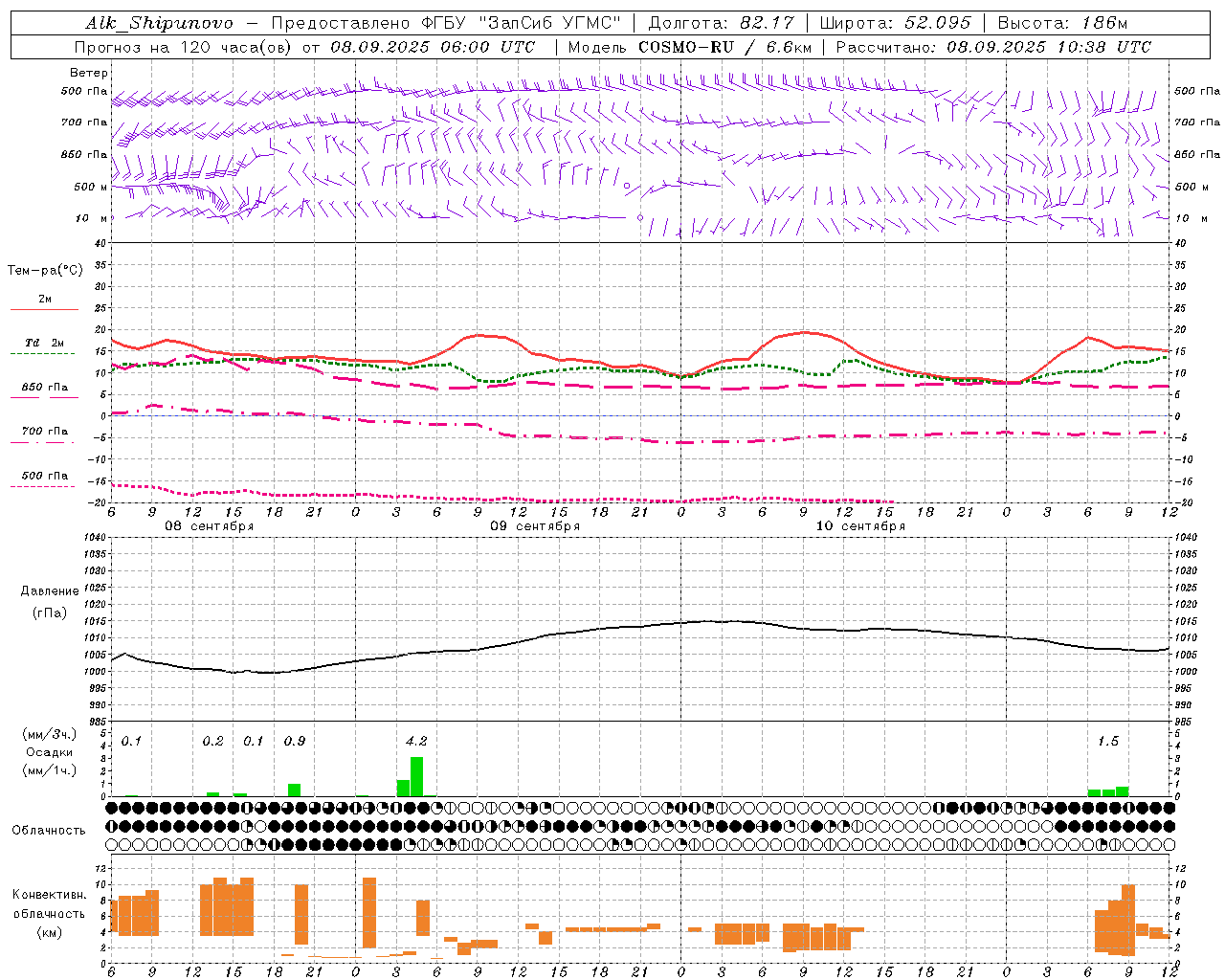Select the Высота: 186м header value
Viewport: 1225px width, 980px height.
point(1062,23)
